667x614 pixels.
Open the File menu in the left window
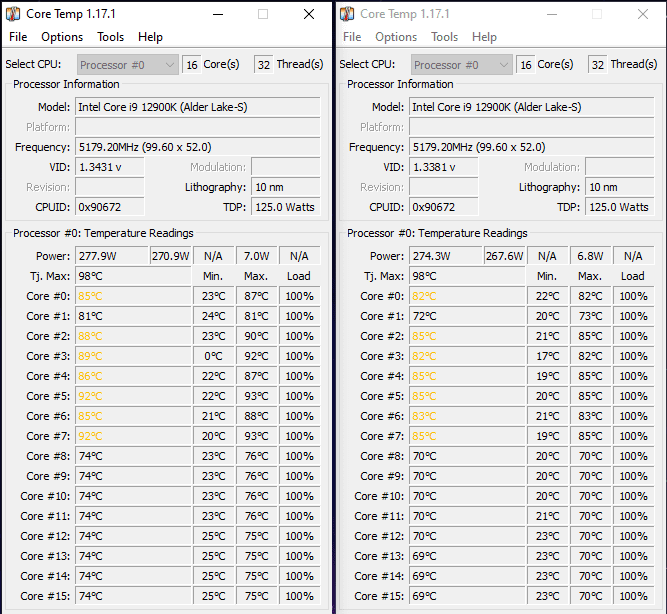pyautogui.click(x=18, y=37)
